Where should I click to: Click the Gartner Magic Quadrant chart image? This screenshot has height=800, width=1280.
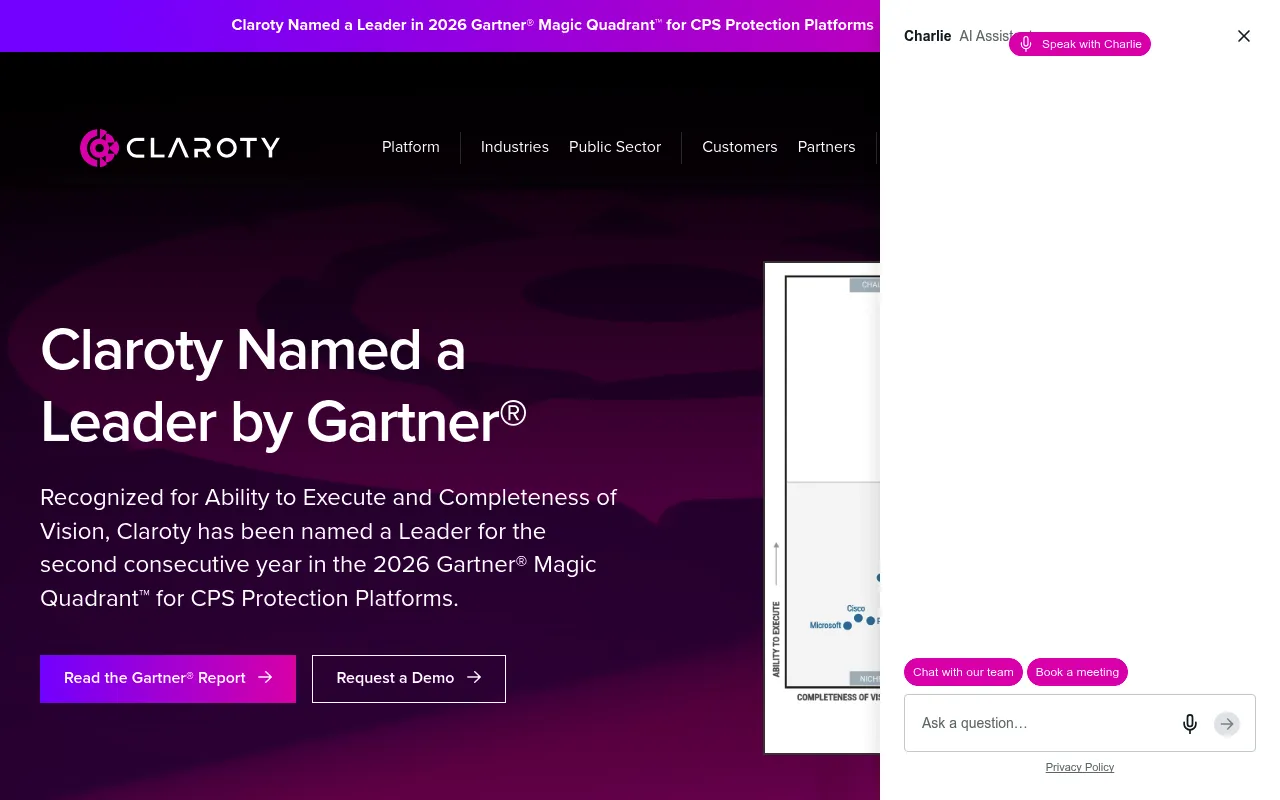822,508
